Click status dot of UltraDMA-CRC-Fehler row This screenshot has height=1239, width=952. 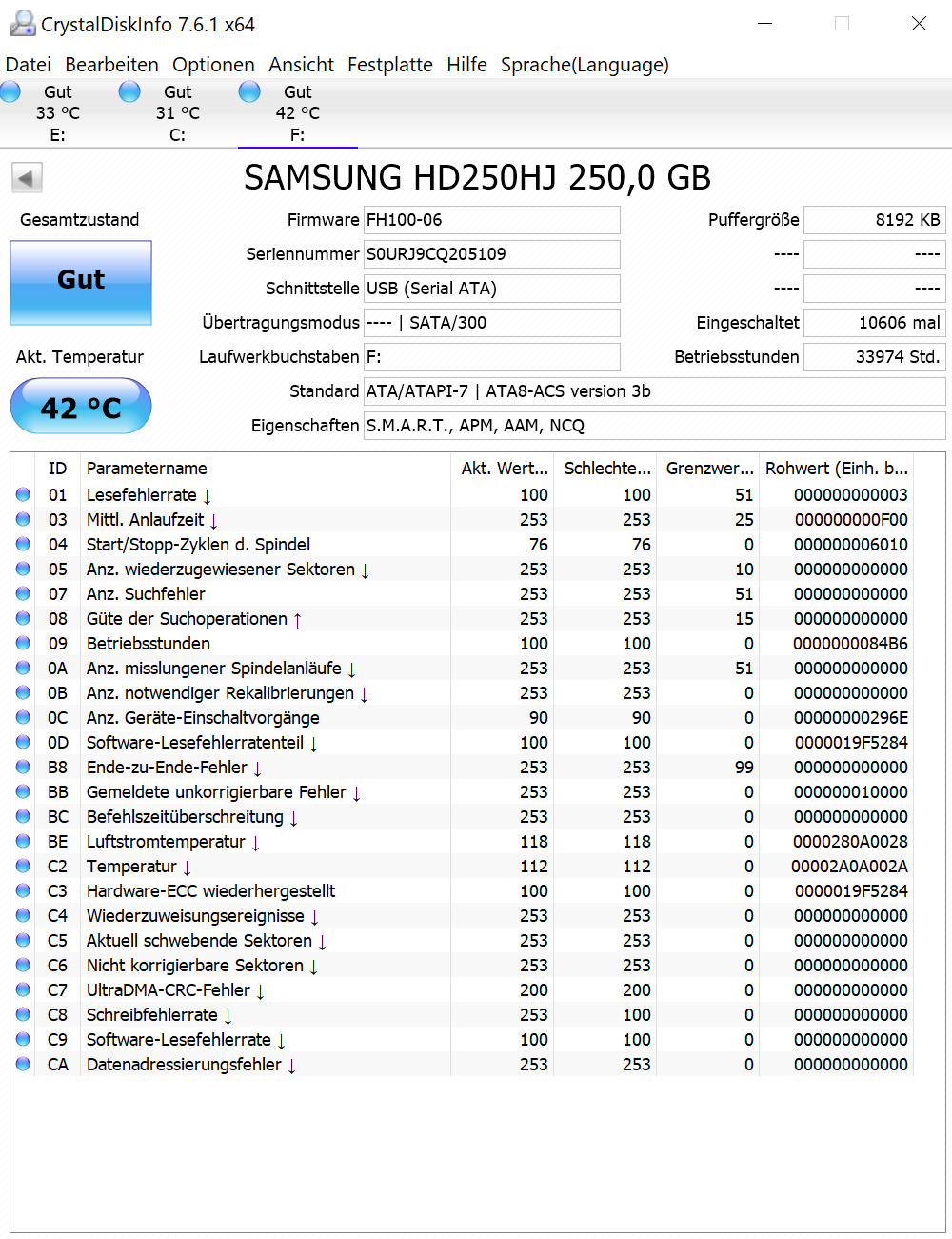[23, 989]
